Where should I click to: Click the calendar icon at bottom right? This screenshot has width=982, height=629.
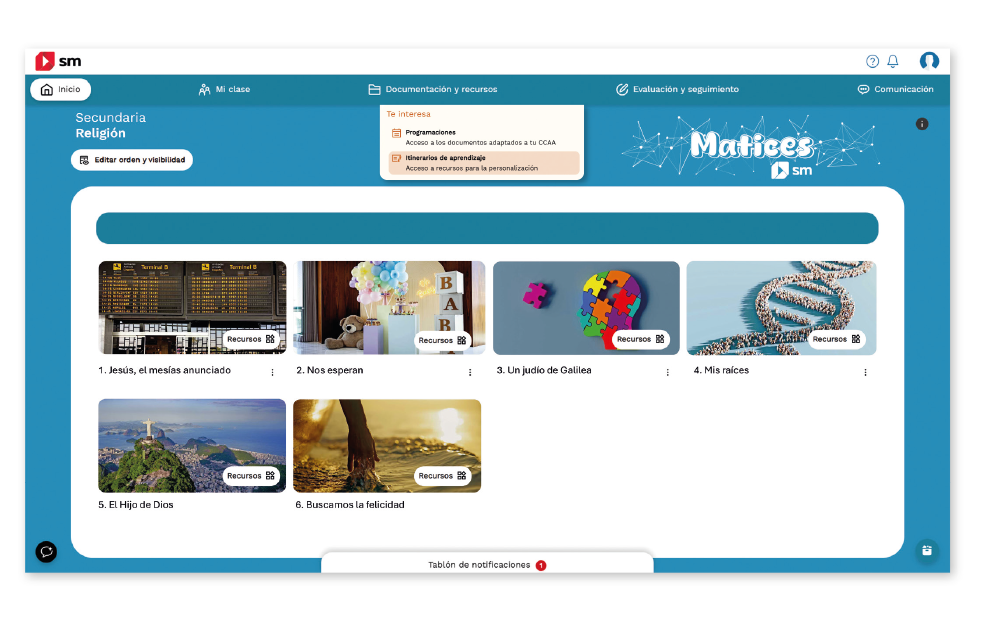pos(927,550)
